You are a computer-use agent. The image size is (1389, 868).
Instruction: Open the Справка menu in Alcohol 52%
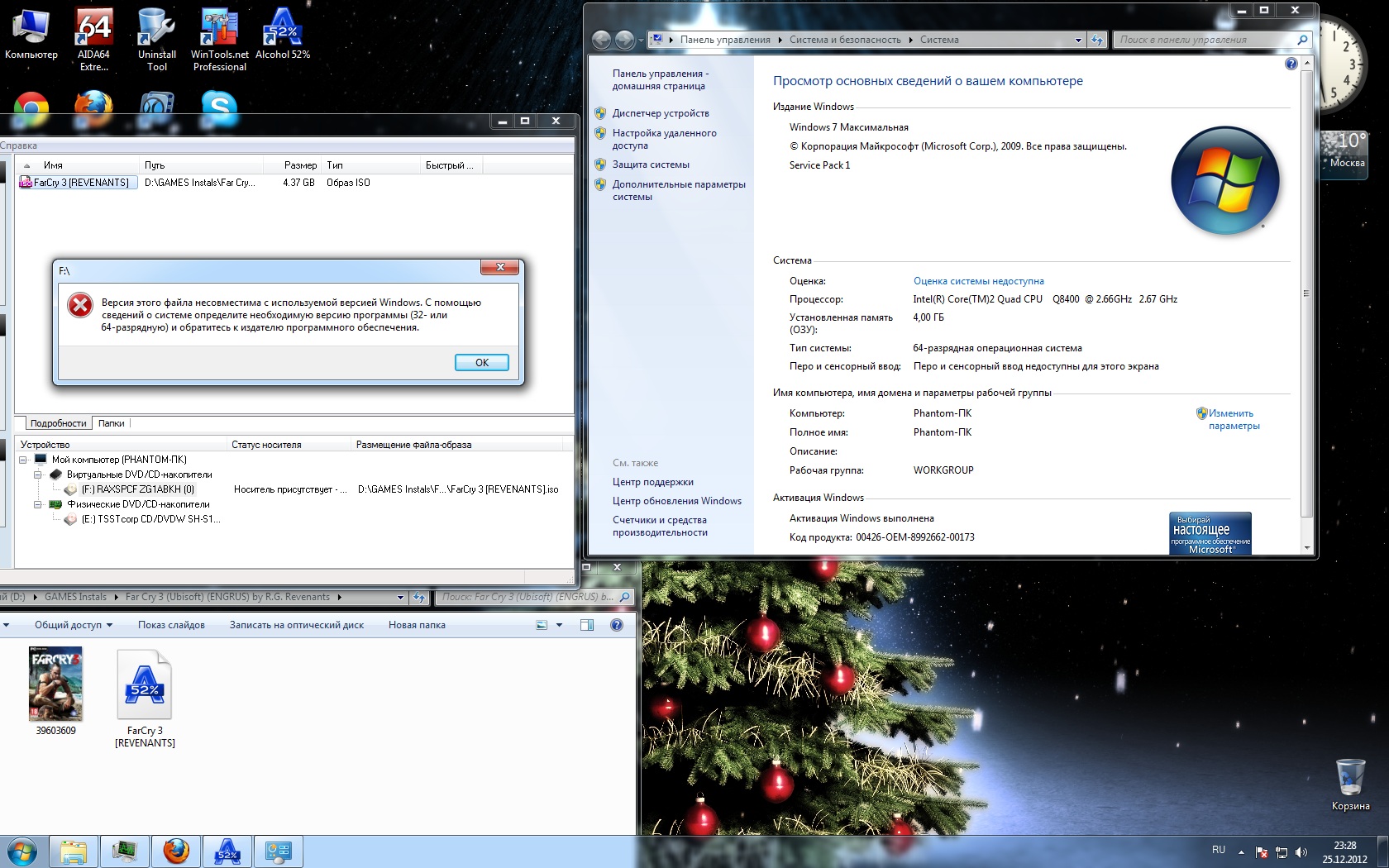pos(18,145)
